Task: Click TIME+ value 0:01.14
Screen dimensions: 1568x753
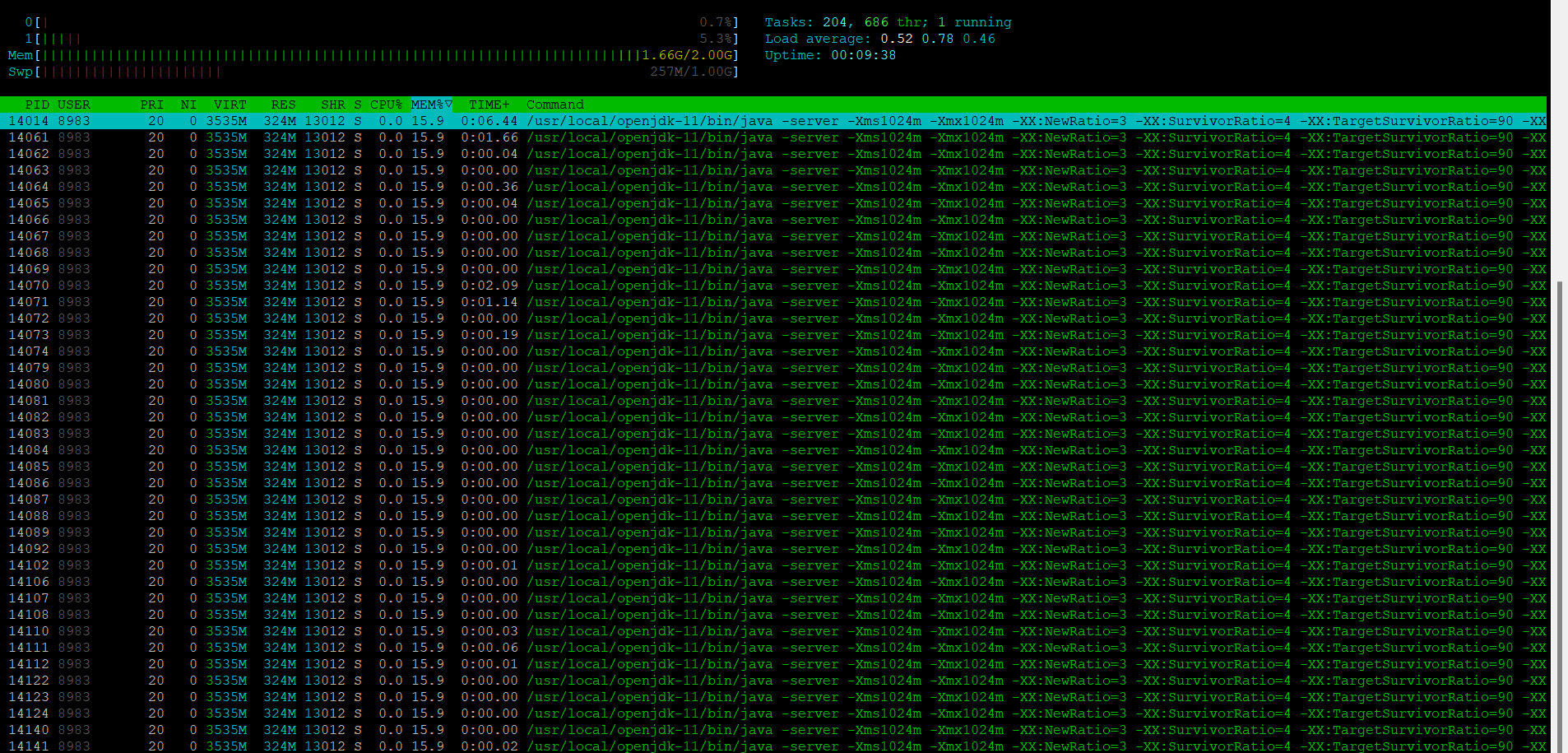Action: (x=489, y=302)
